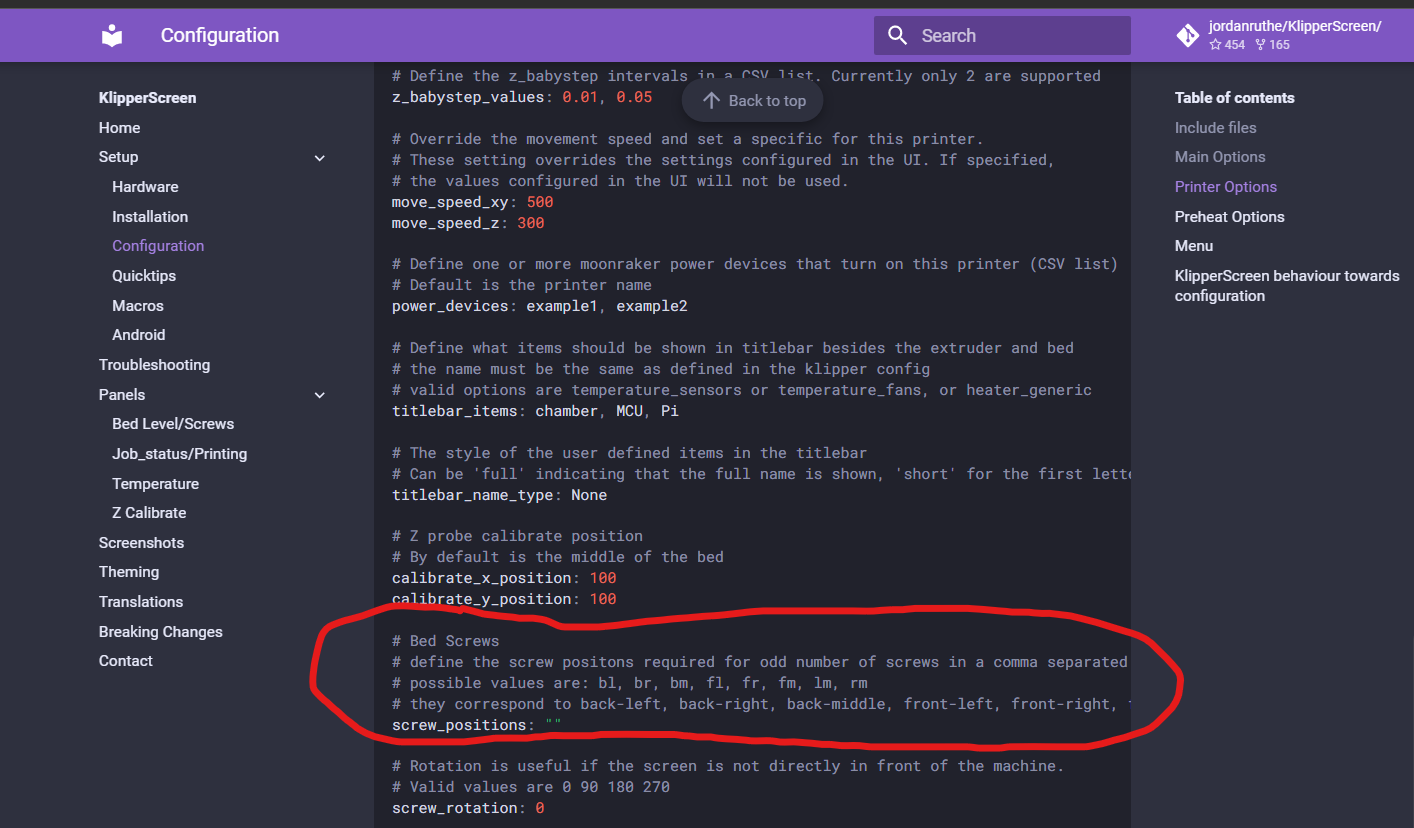Open the git repository via the diamond icon

pyautogui.click(x=1187, y=35)
